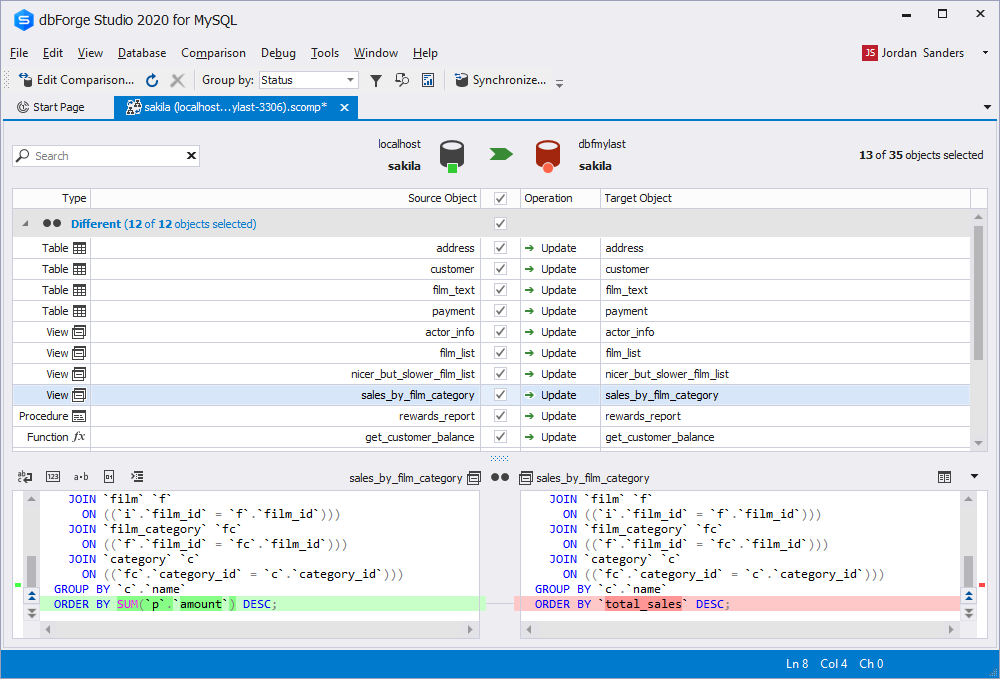Viewport: 1000px width, 679px height.
Task: Open the Tools menu
Action: pyautogui.click(x=325, y=53)
